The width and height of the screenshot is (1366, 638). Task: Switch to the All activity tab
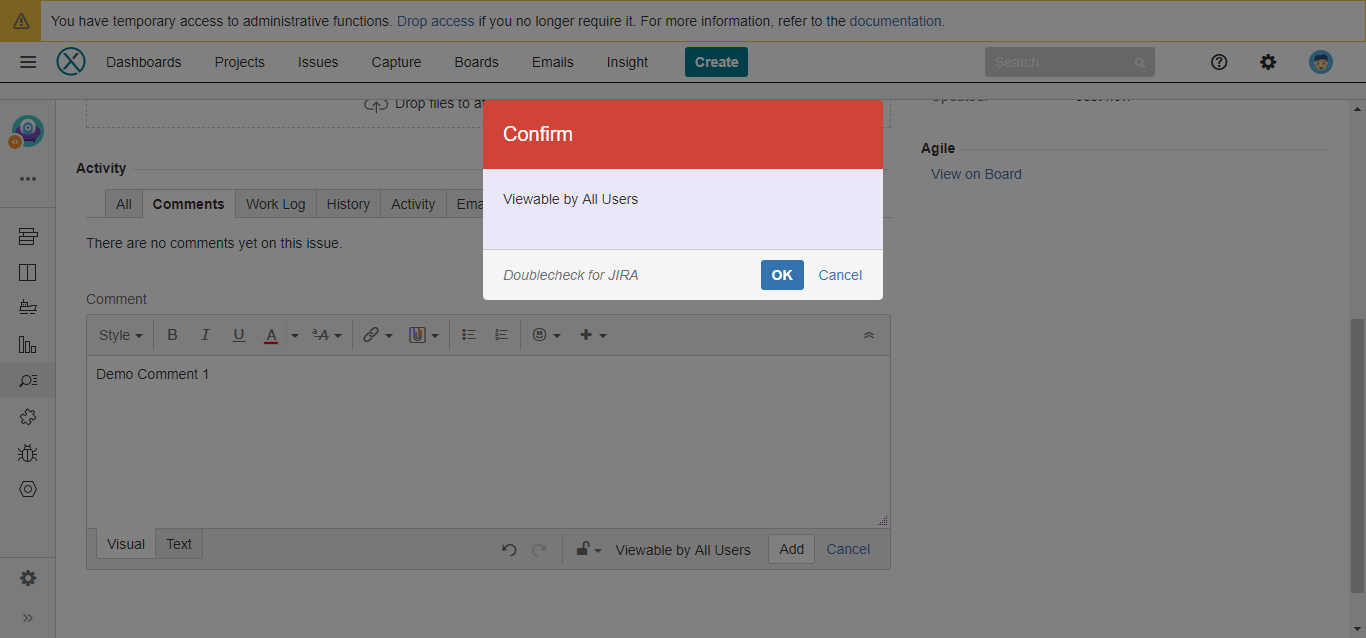click(124, 204)
